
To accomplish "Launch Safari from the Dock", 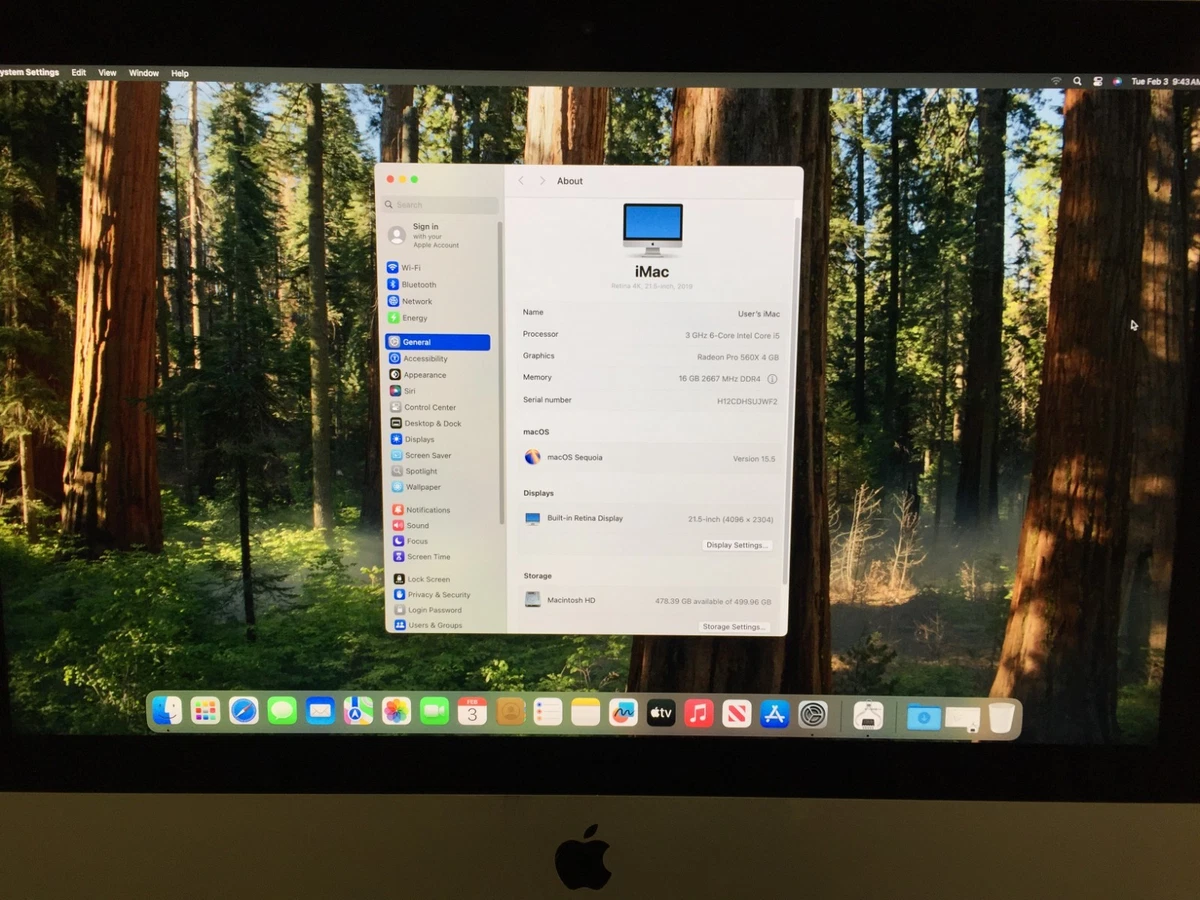I will 244,713.
